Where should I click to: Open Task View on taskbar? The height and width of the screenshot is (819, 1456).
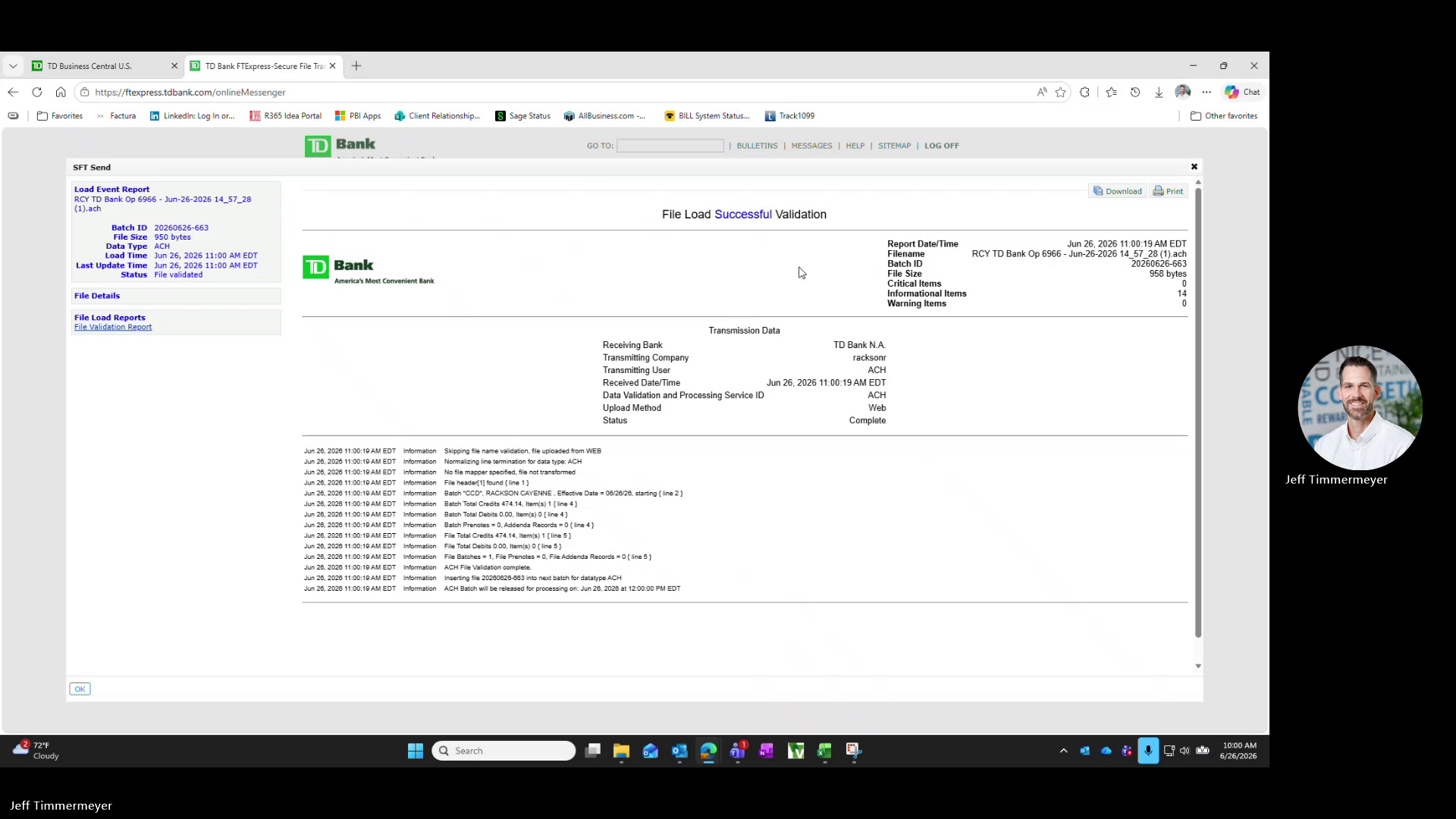coord(593,751)
